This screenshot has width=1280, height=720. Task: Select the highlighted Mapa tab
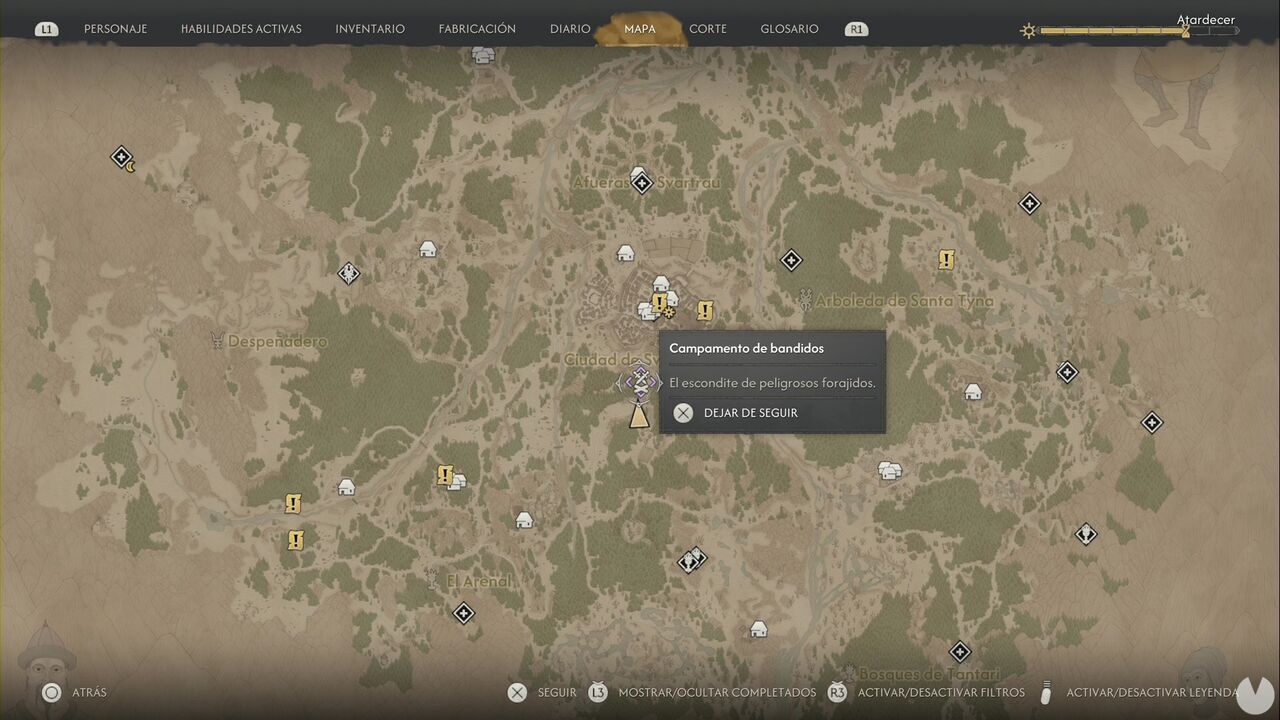(x=640, y=29)
